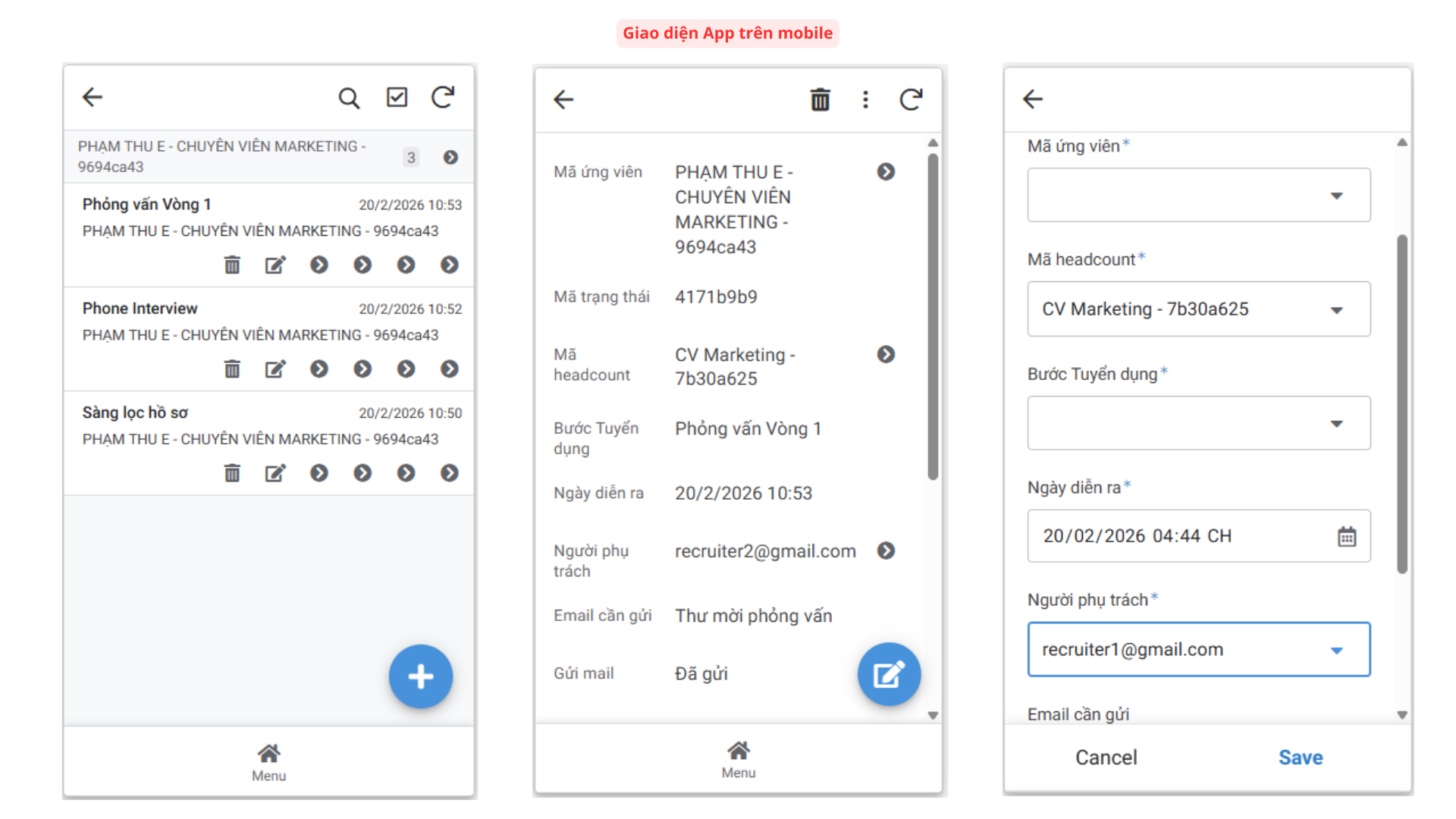This screenshot has width=1456, height=819.
Task: Tap the Menu home tab in list screen
Action: (268, 761)
